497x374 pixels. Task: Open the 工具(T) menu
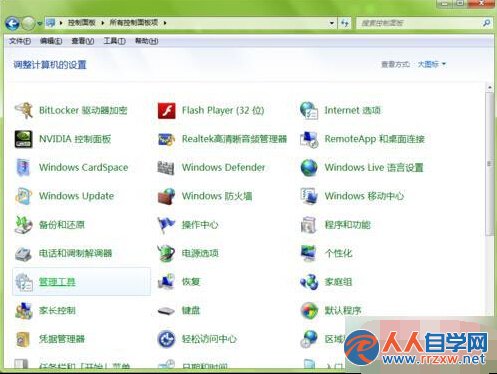(x=114, y=41)
